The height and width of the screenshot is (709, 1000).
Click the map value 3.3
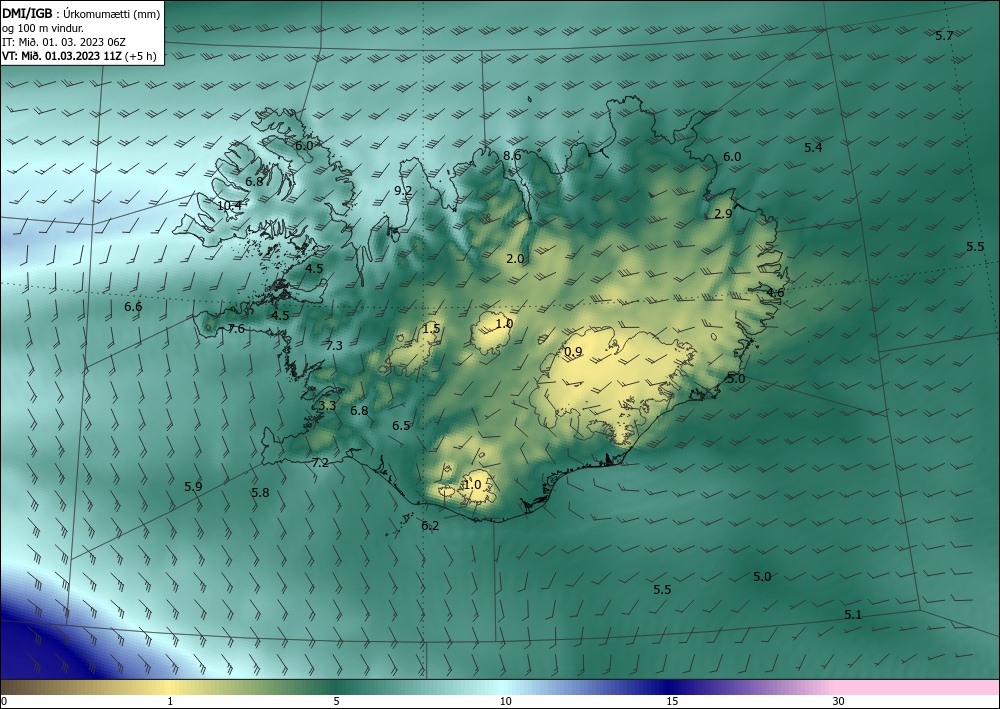click(327, 406)
